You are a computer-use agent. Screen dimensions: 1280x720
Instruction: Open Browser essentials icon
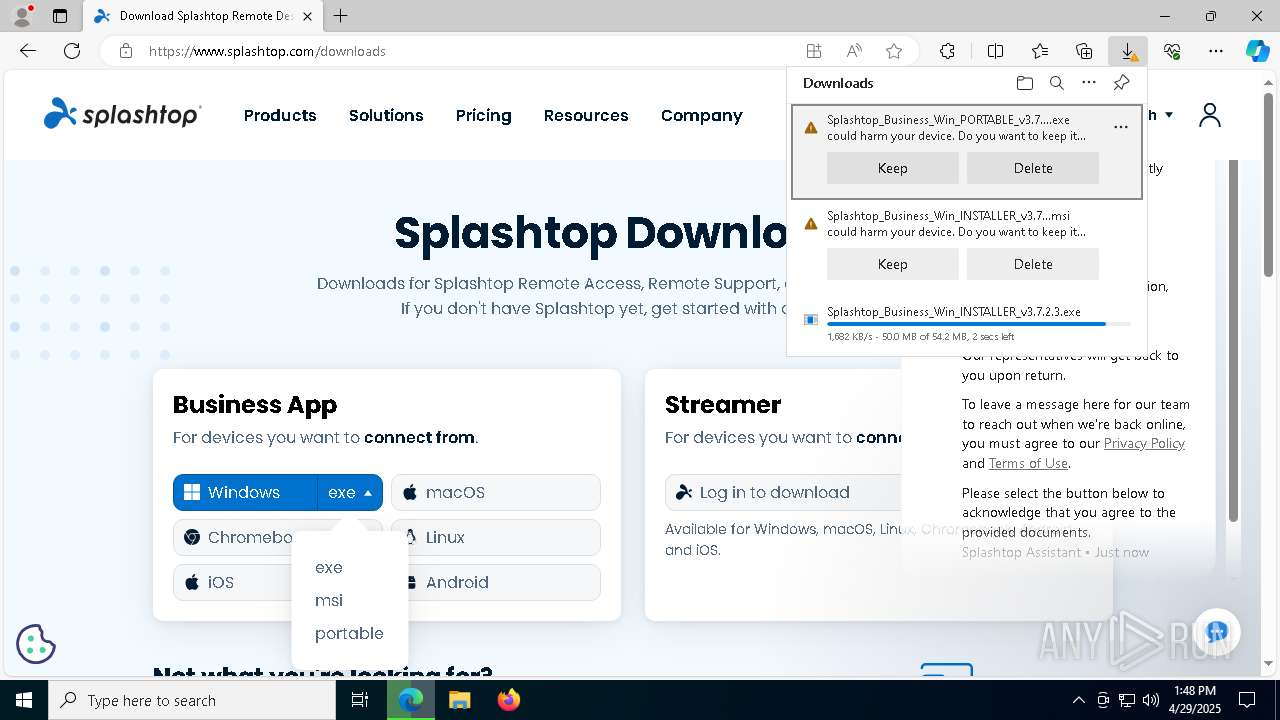coord(1172,51)
